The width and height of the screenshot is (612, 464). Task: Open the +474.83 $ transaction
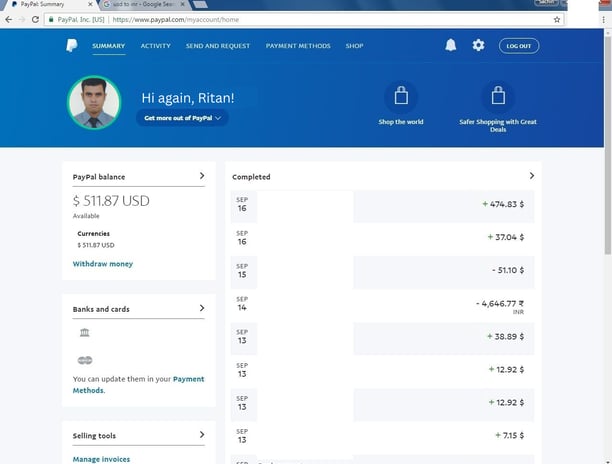[382, 206]
